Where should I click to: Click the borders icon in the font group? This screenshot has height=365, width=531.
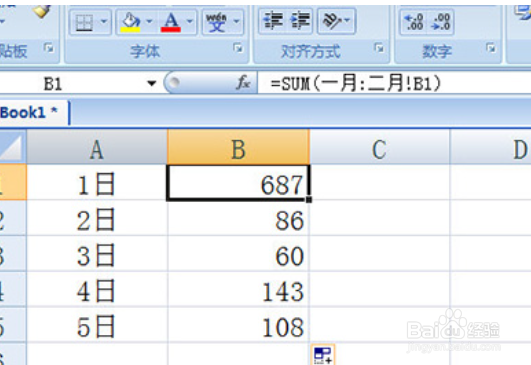84,22
